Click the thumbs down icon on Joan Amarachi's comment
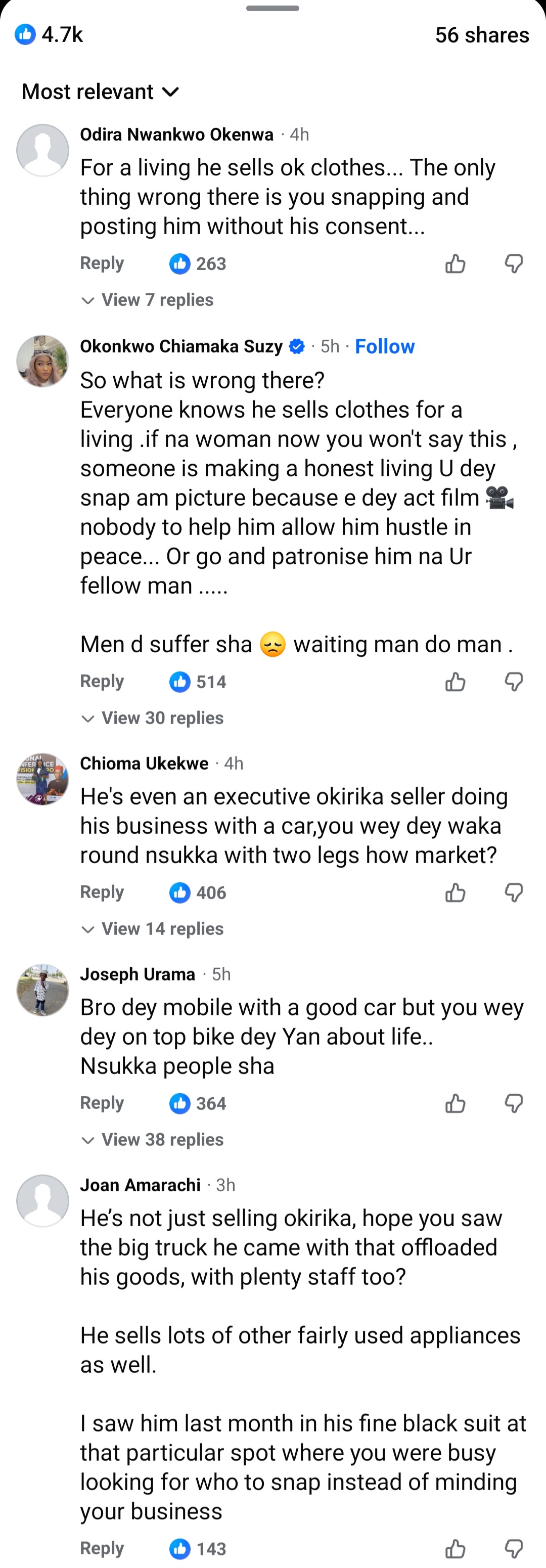546x1568 pixels. point(513,1547)
